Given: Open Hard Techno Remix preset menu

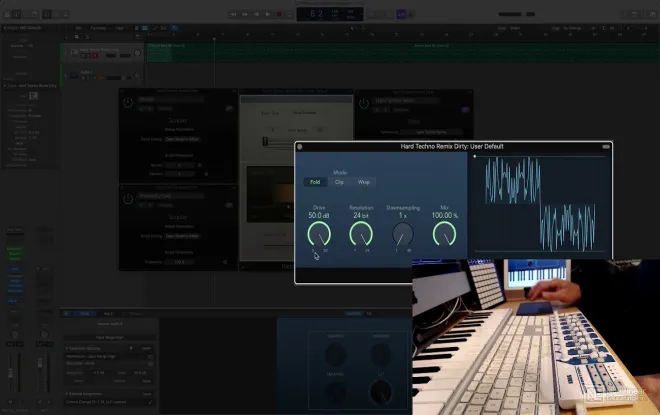Looking at the screenshot, I should click(407, 101).
